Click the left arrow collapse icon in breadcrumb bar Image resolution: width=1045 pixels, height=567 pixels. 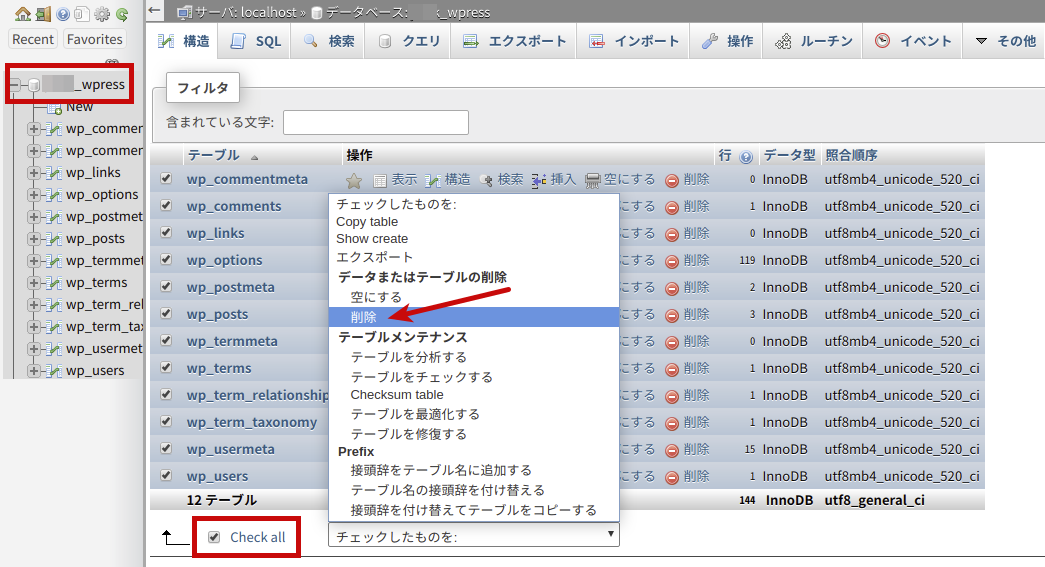[155, 10]
